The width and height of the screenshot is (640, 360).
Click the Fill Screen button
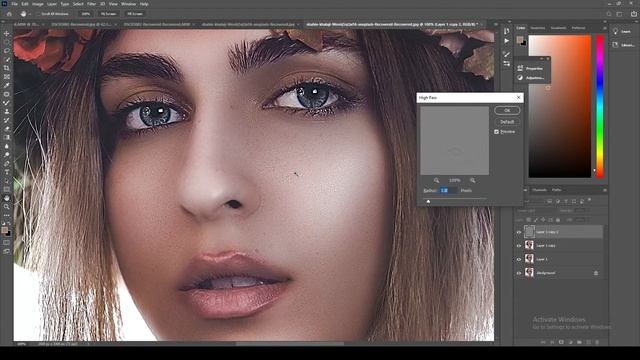[135, 14]
